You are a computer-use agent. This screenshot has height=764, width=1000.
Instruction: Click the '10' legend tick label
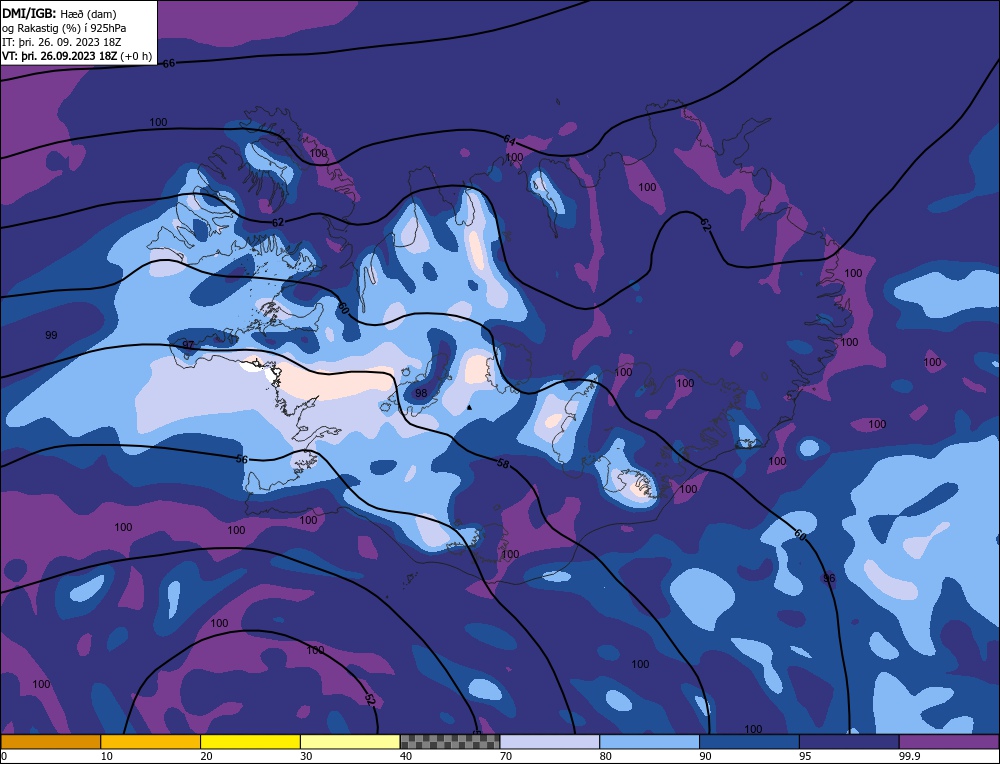[x=106, y=756]
